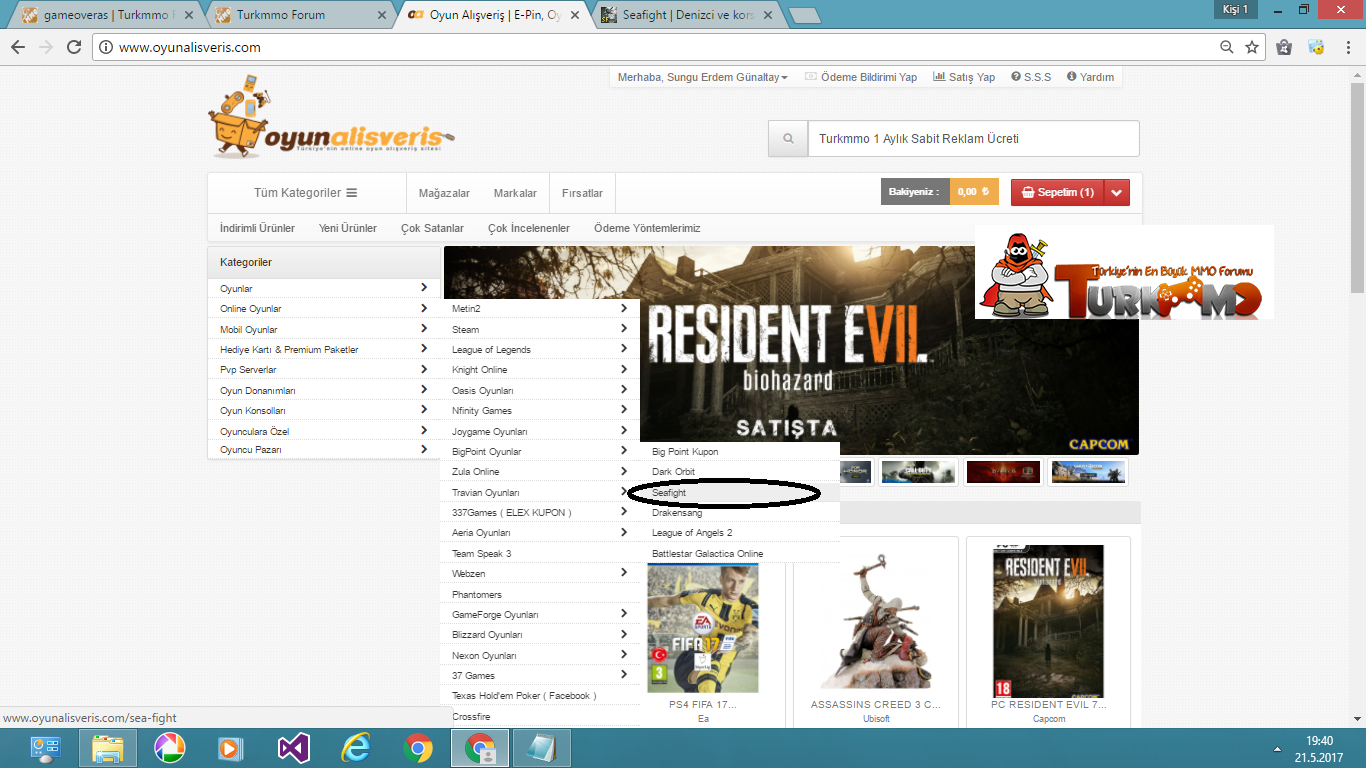1366x768 pixels.
Task: Open notepad icon in taskbar
Action: point(542,748)
